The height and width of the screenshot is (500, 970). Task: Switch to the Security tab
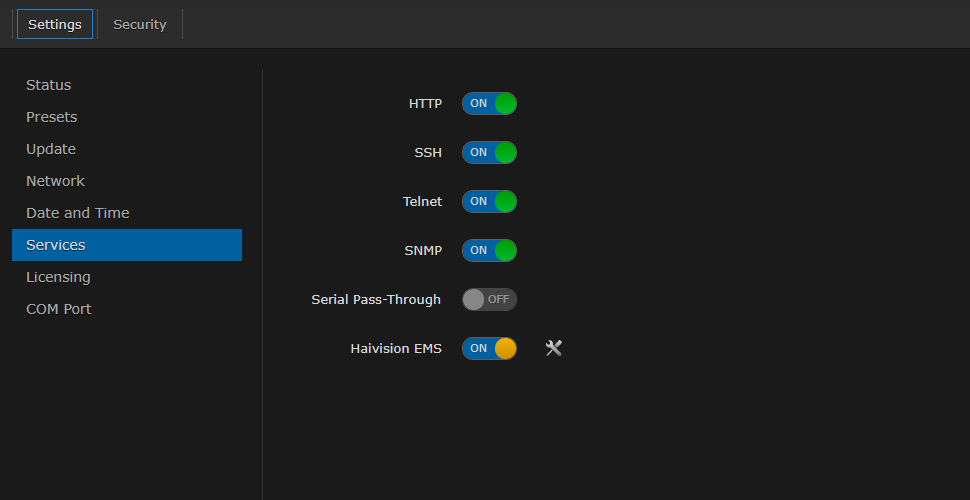[140, 24]
